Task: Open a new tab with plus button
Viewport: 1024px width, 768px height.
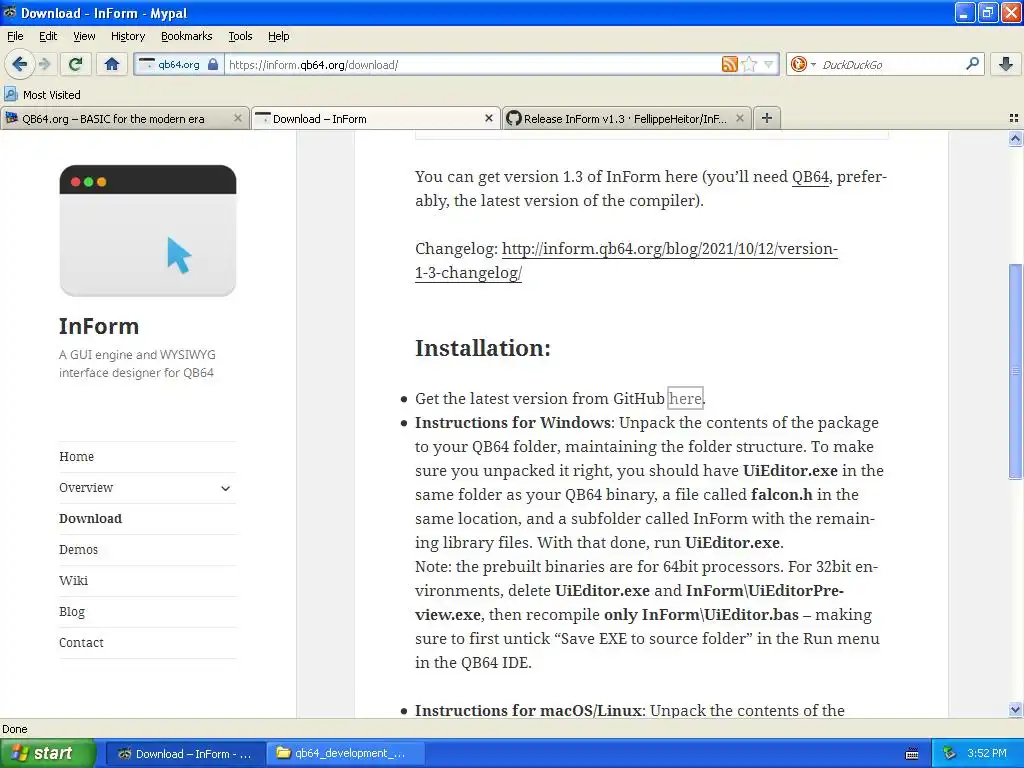Action: (x=767, y=118)
